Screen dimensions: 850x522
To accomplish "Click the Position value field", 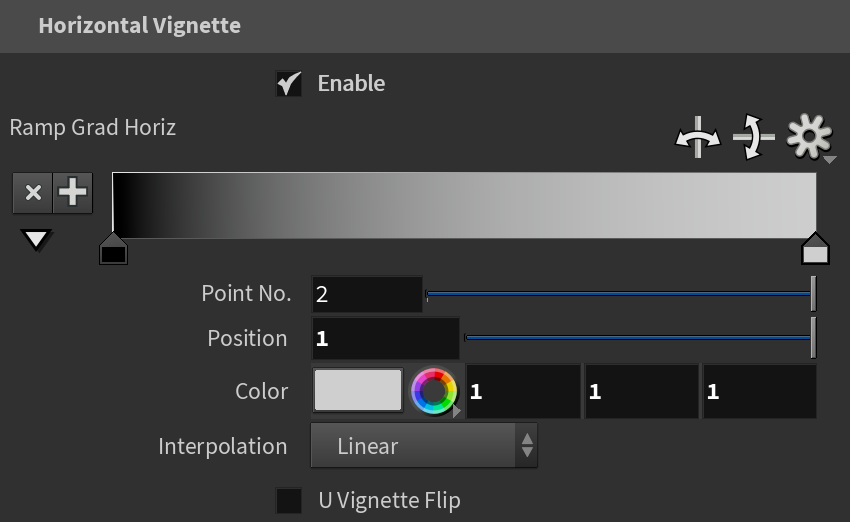I will [x=385, y=339].
